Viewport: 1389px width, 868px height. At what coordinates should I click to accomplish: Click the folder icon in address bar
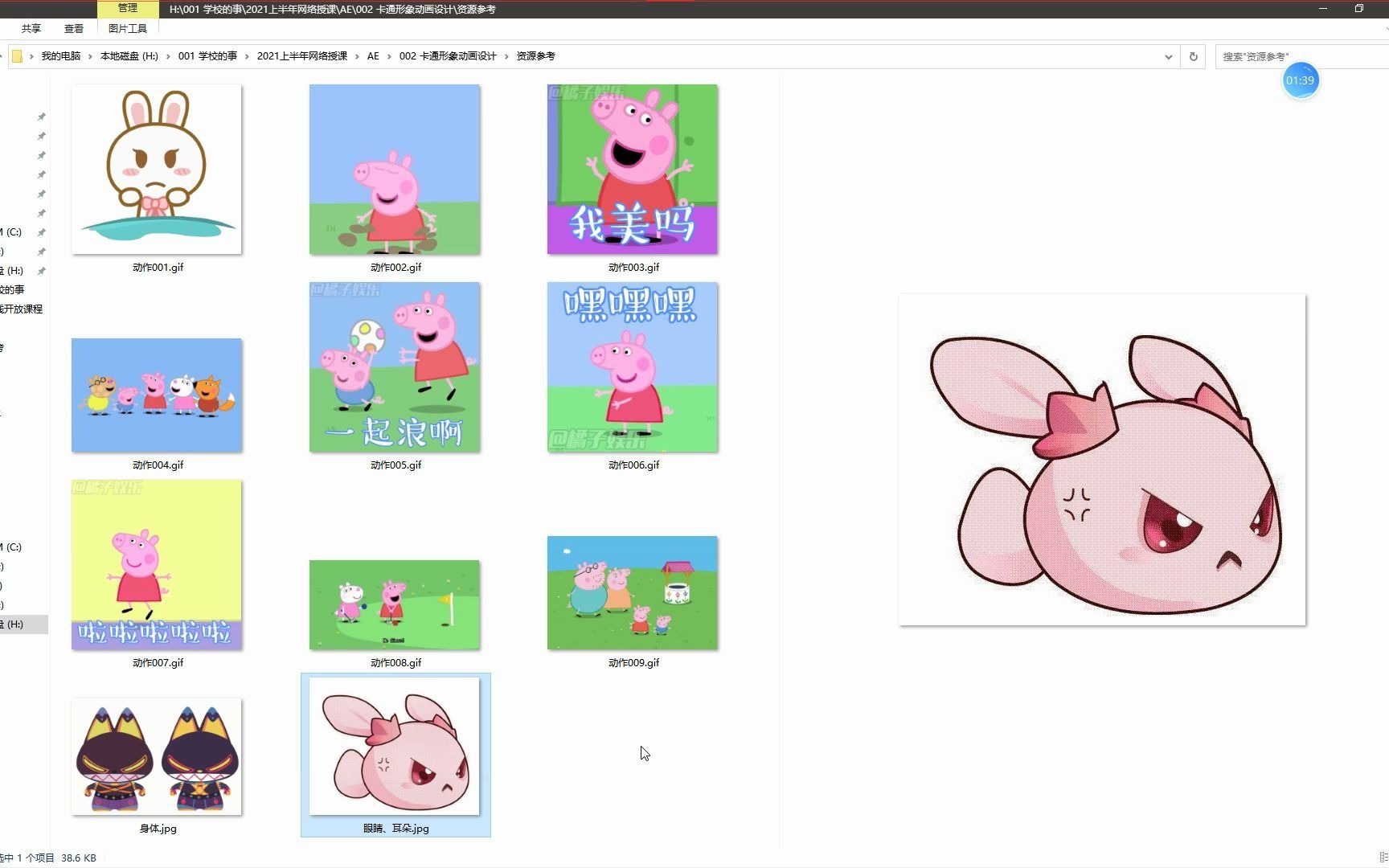pyautogui.click(x=17, y=56)
